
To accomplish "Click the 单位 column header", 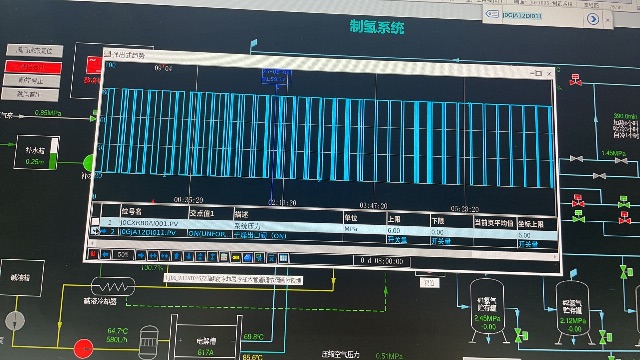I will click(x=351, y=218).
